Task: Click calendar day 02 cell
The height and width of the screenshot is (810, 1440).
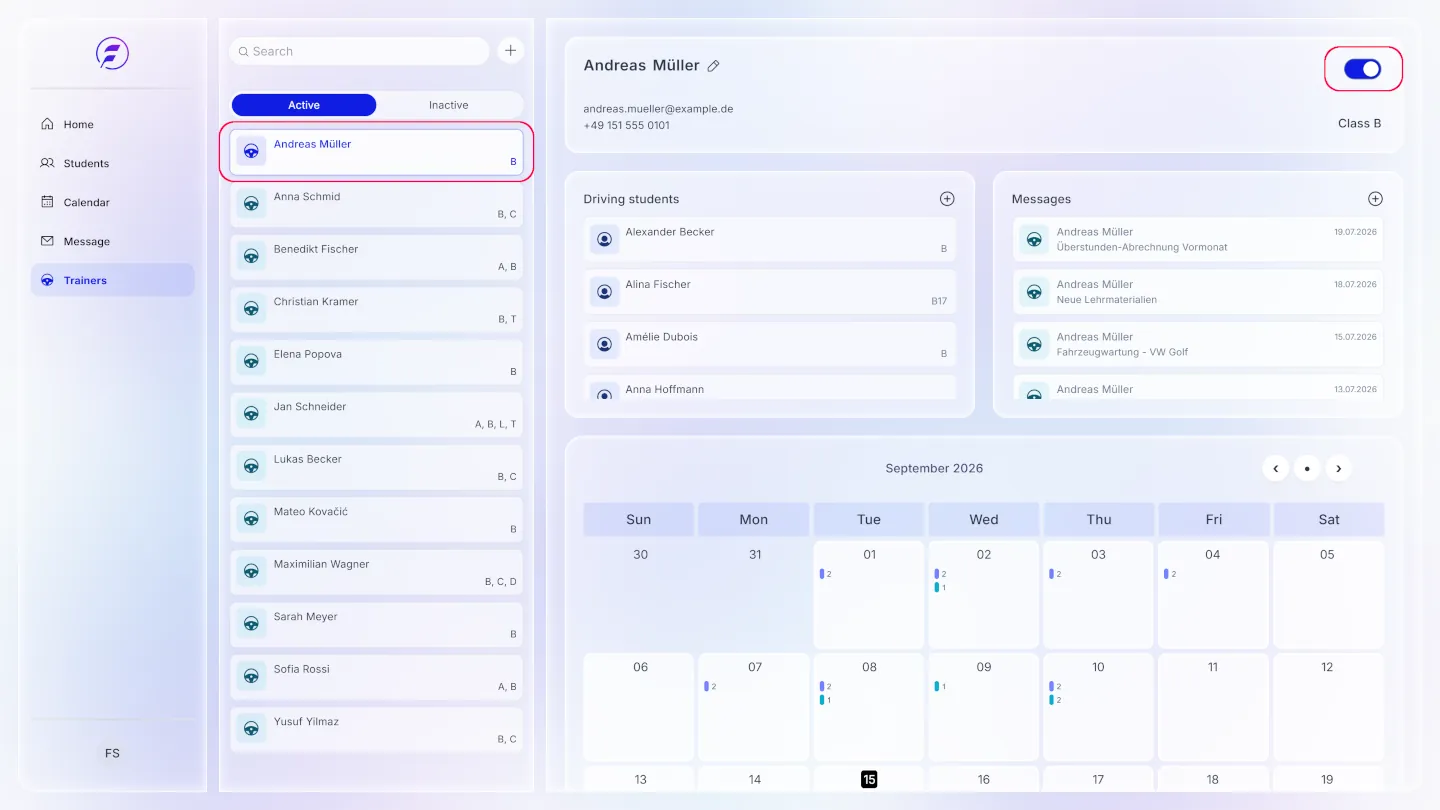Action: pyautogui.click(x=984, y=595)
